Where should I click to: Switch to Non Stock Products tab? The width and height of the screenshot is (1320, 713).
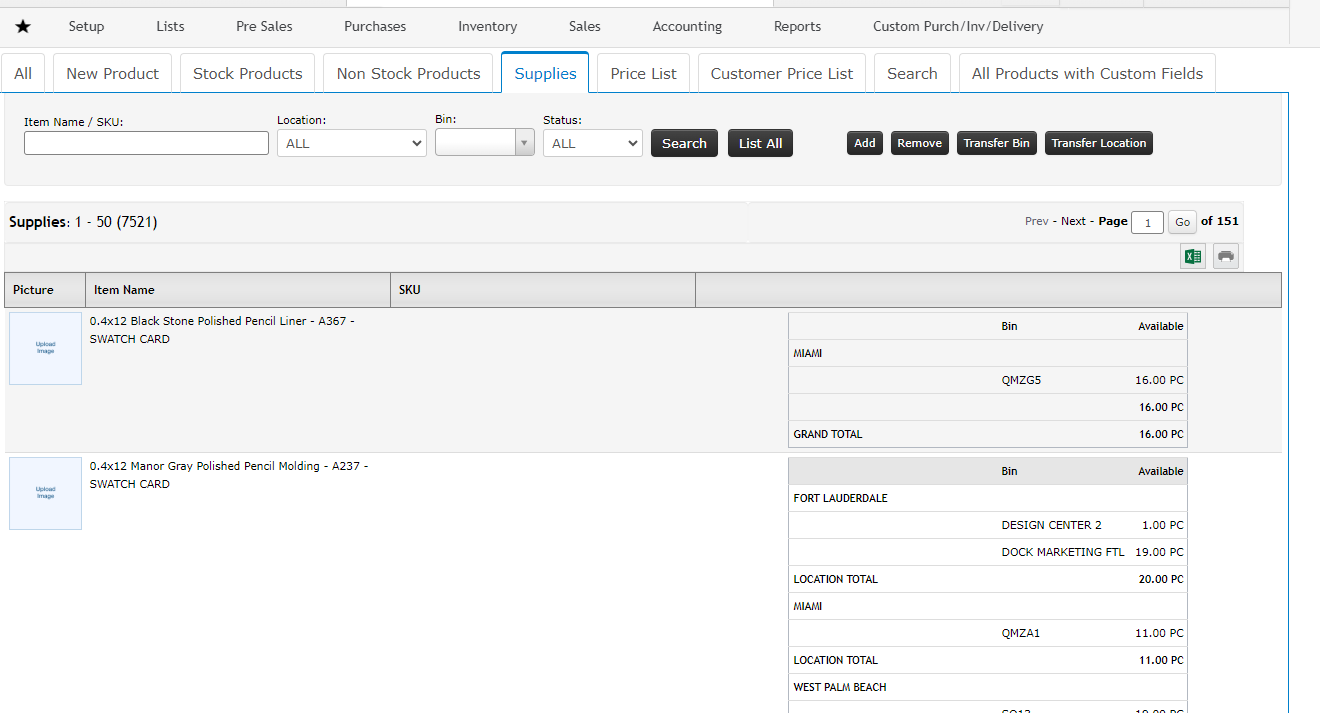pyautogui.click(x=408, y=73)
